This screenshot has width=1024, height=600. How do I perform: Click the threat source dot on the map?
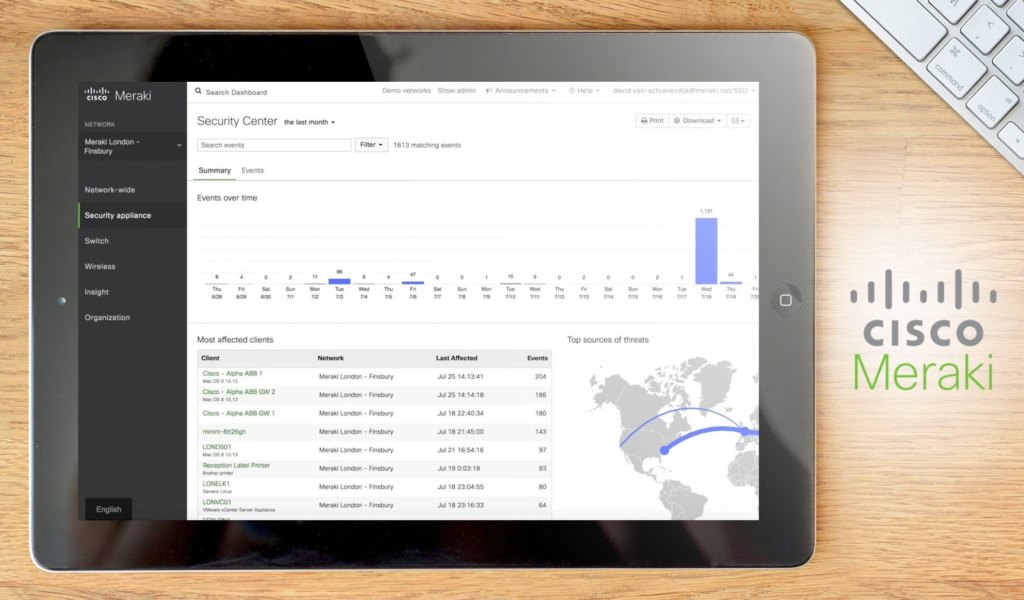664,450
